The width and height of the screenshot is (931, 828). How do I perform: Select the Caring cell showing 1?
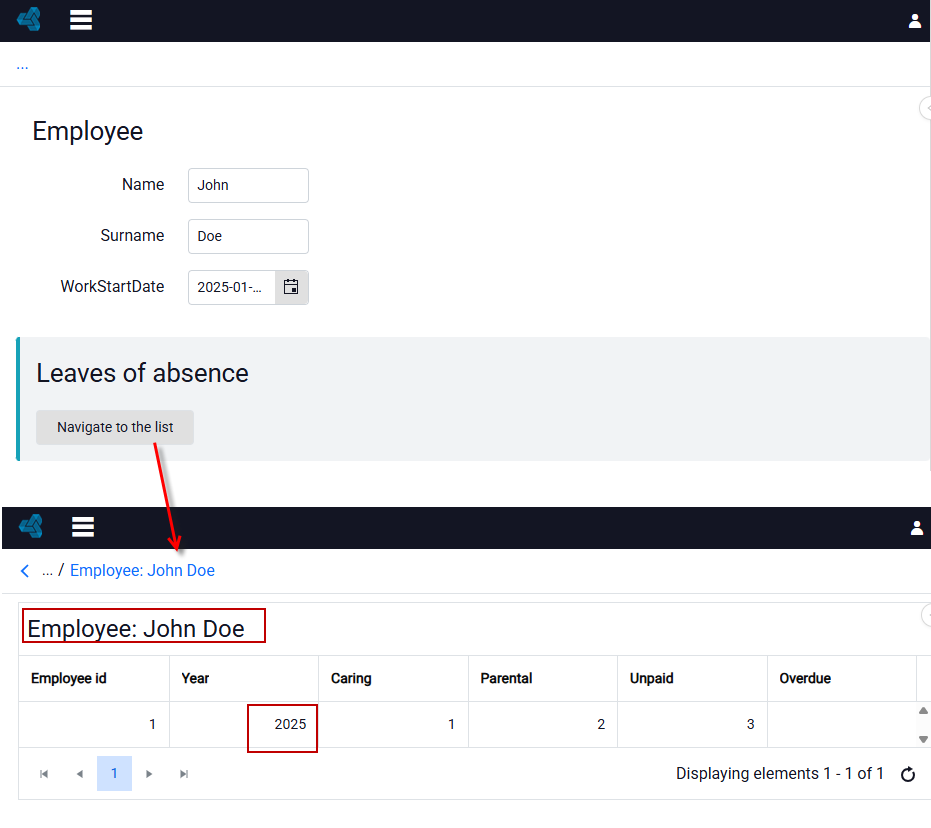tap(394, 725)
